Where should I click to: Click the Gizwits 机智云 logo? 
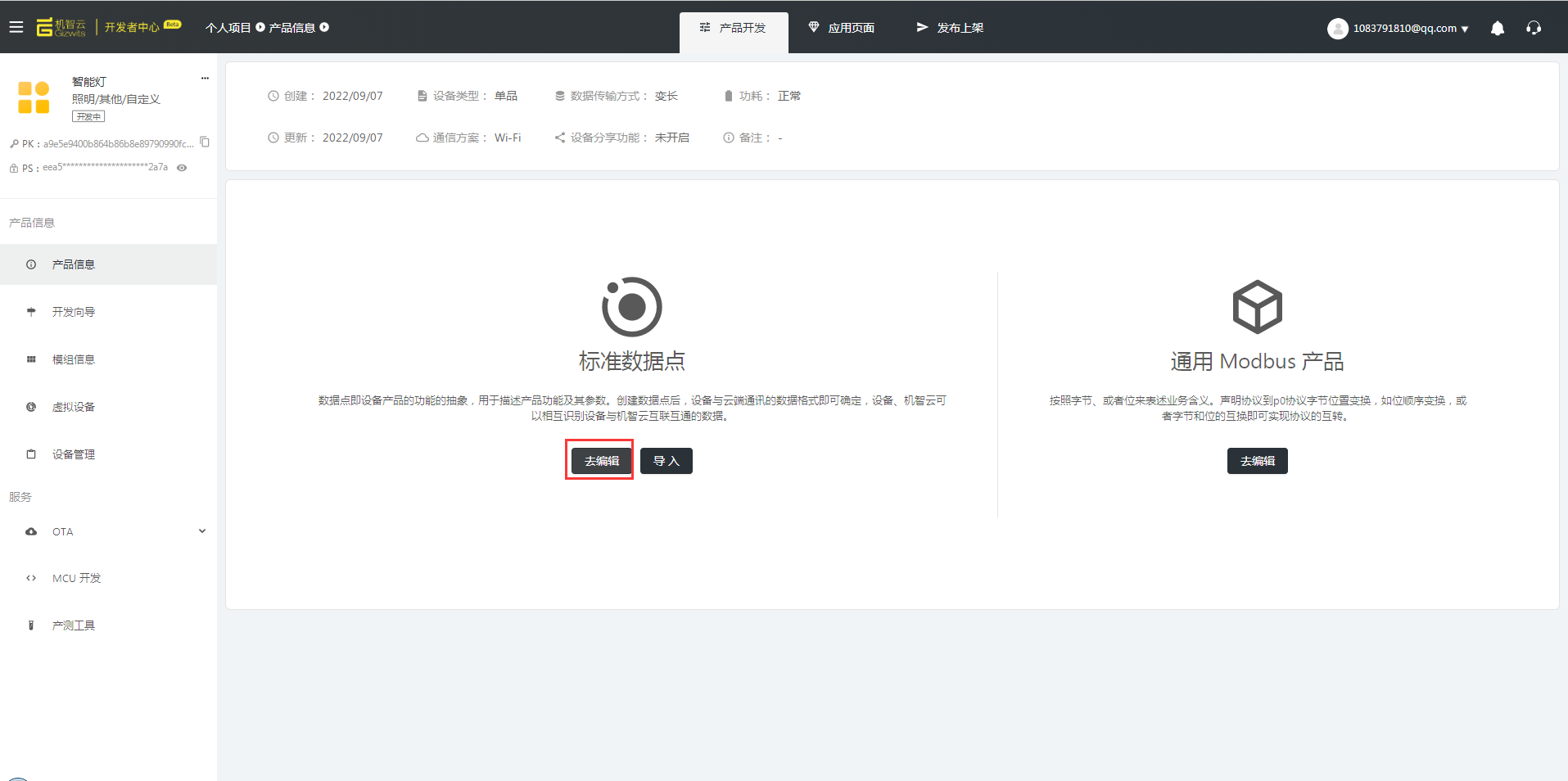click(61, 27)
